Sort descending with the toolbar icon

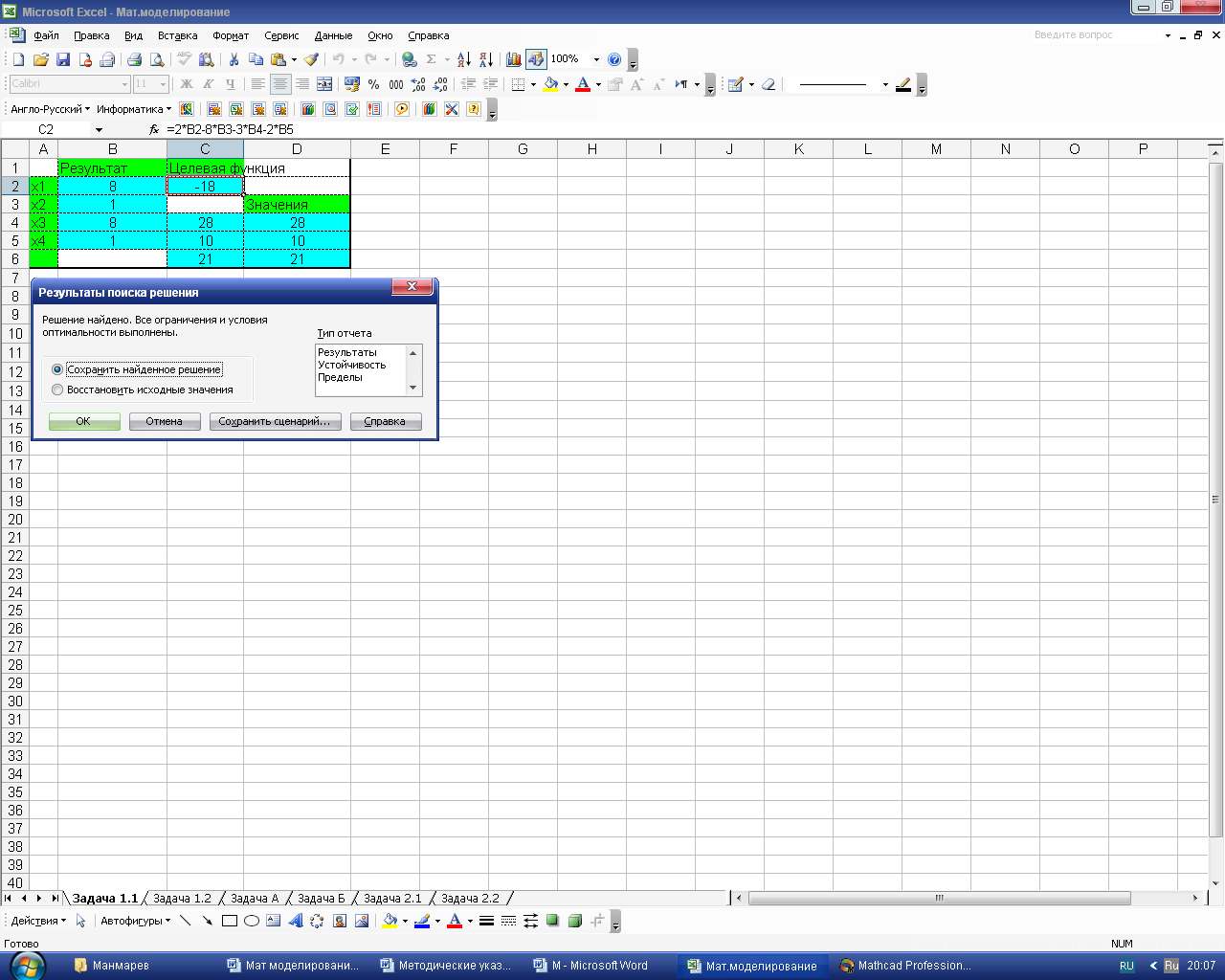[486, 59]
